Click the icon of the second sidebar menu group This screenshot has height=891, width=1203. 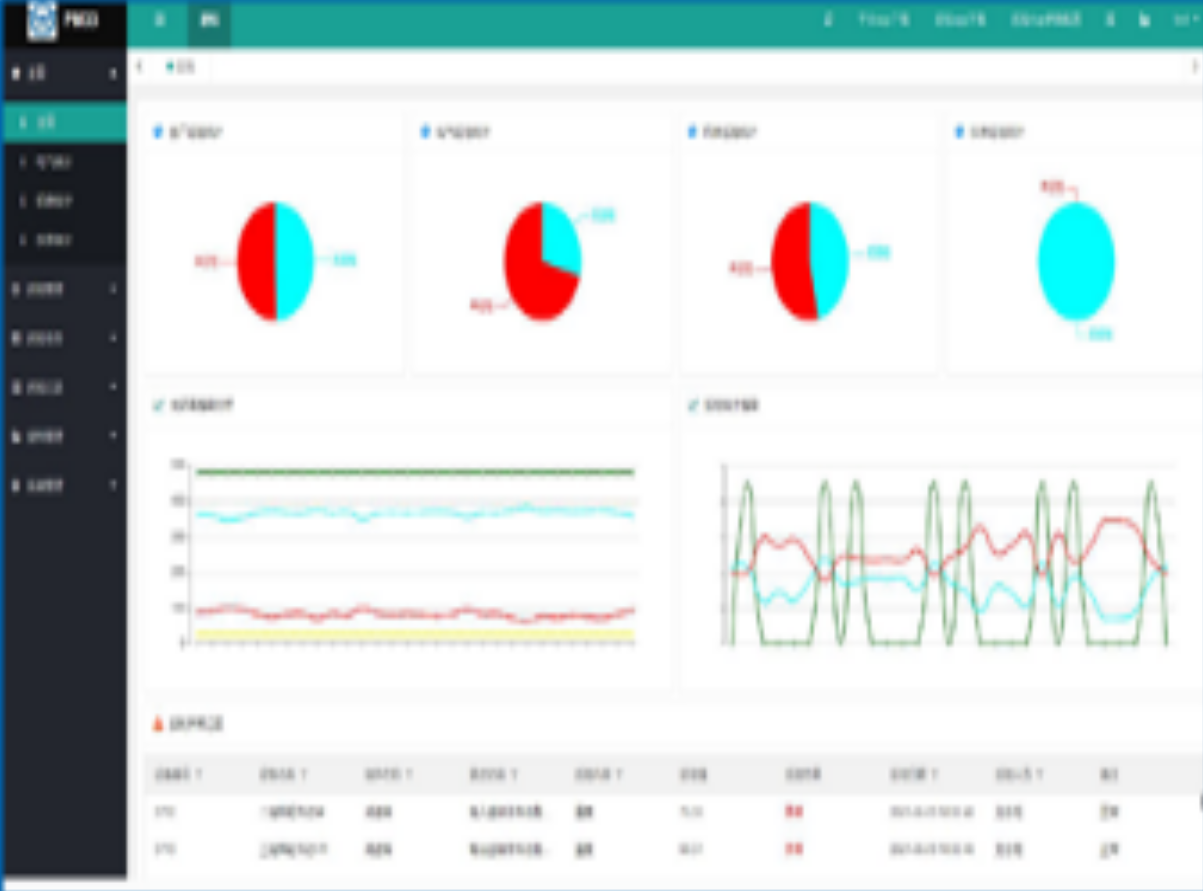tap(15, 289)
